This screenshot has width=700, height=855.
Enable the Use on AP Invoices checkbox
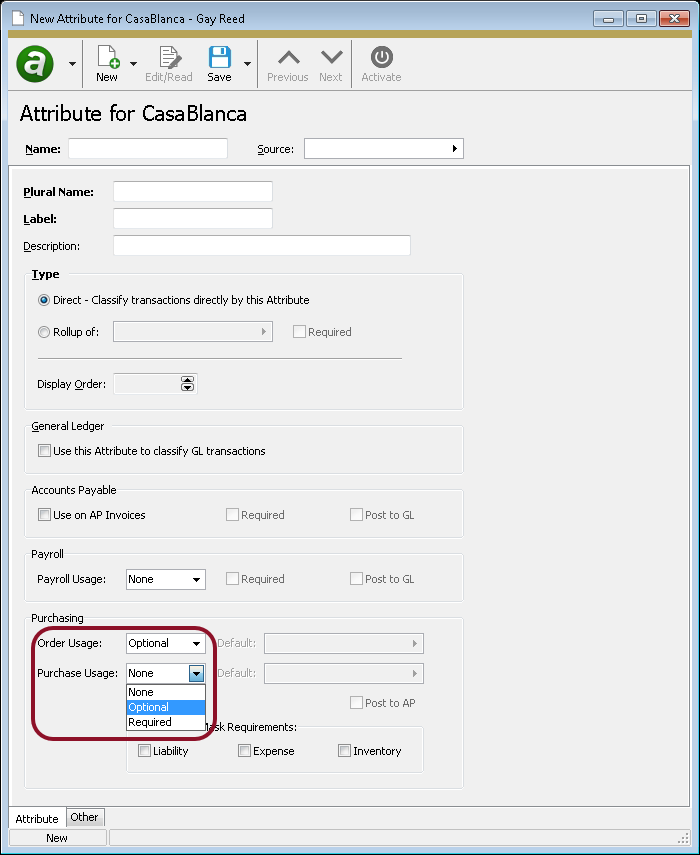44,514
